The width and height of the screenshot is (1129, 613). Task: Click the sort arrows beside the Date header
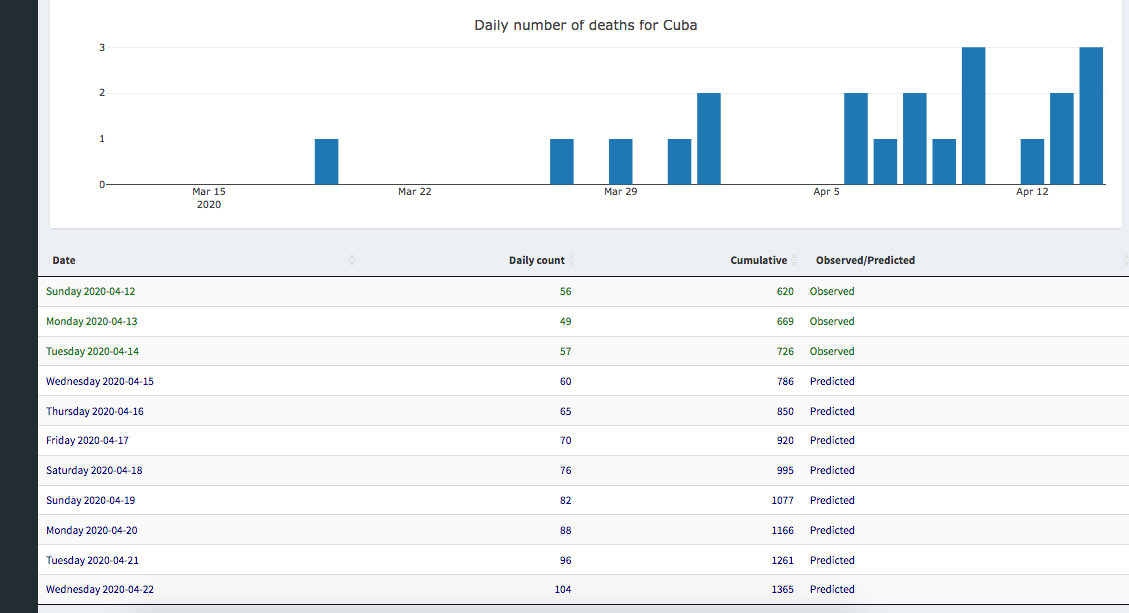click(x=351, y=260)
